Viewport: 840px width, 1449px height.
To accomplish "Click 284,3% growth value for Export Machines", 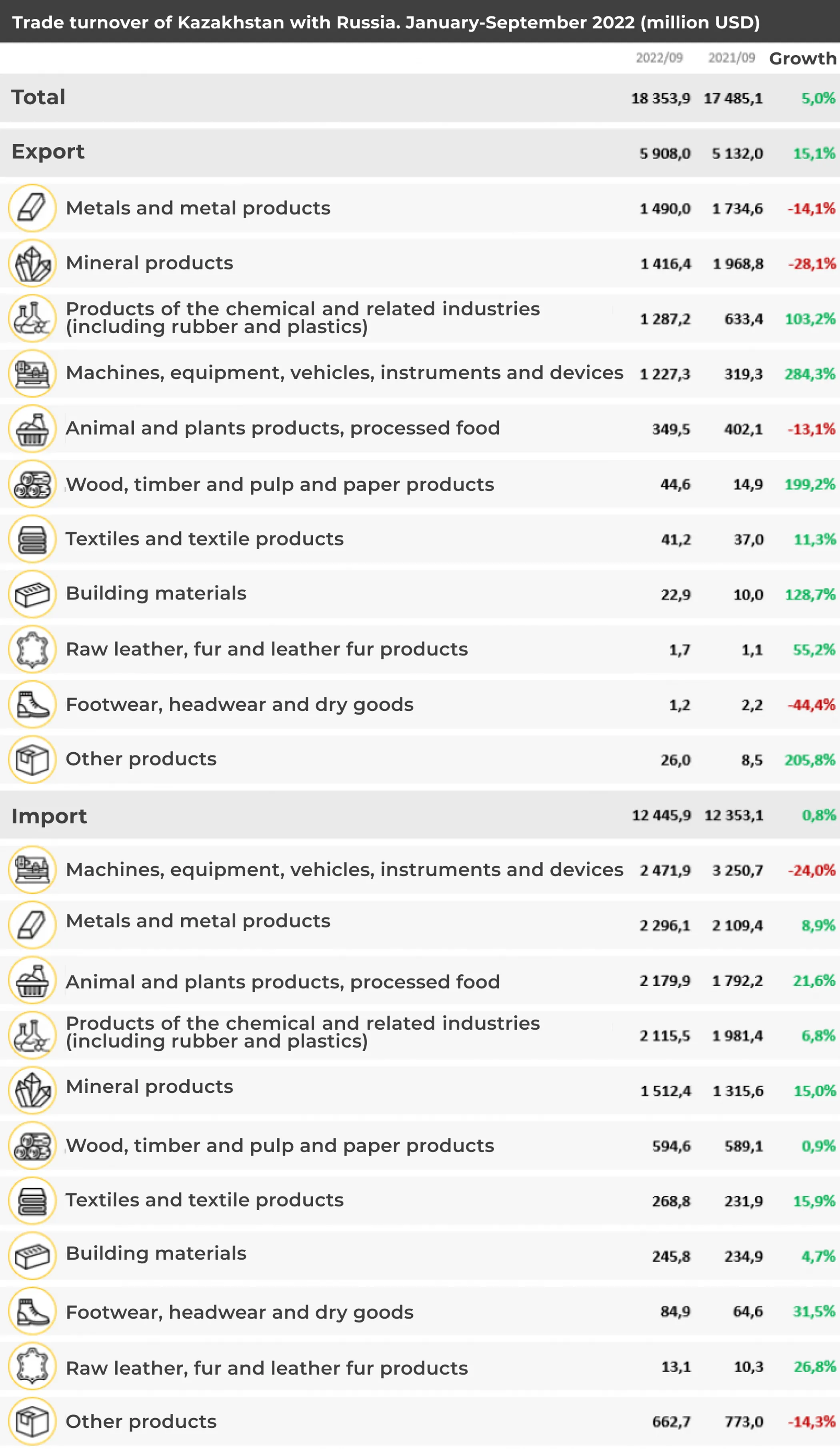I will click(810, 374).
